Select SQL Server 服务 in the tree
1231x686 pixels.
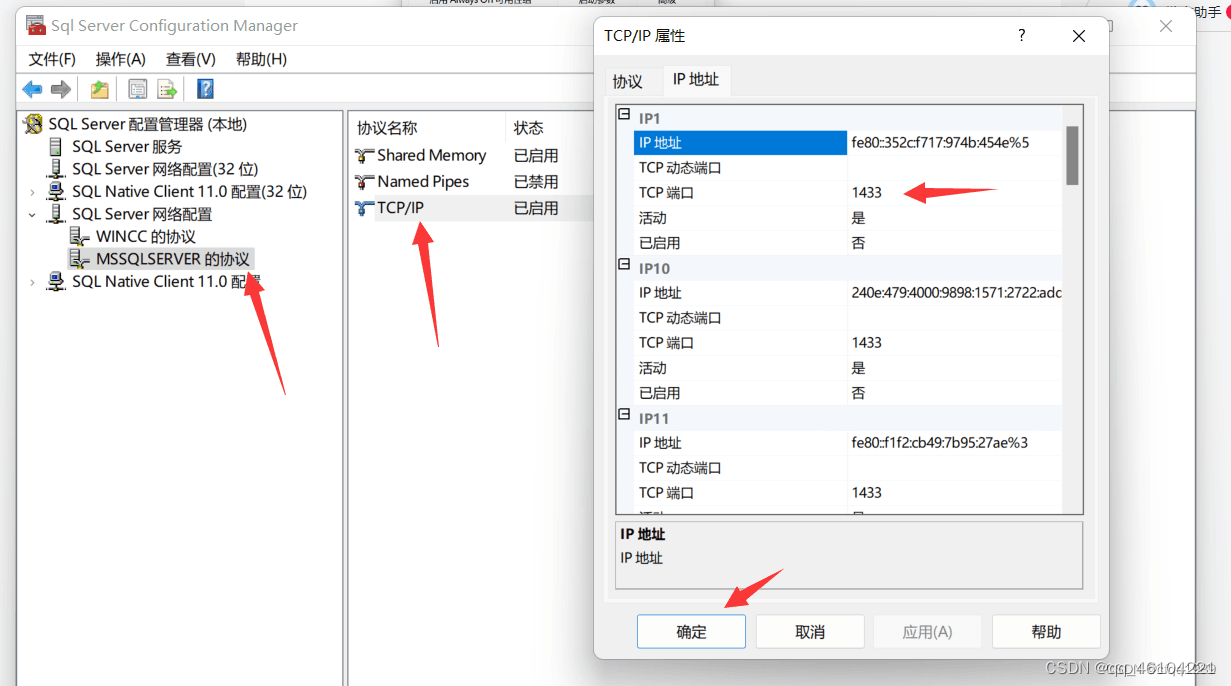pos(127,146)
